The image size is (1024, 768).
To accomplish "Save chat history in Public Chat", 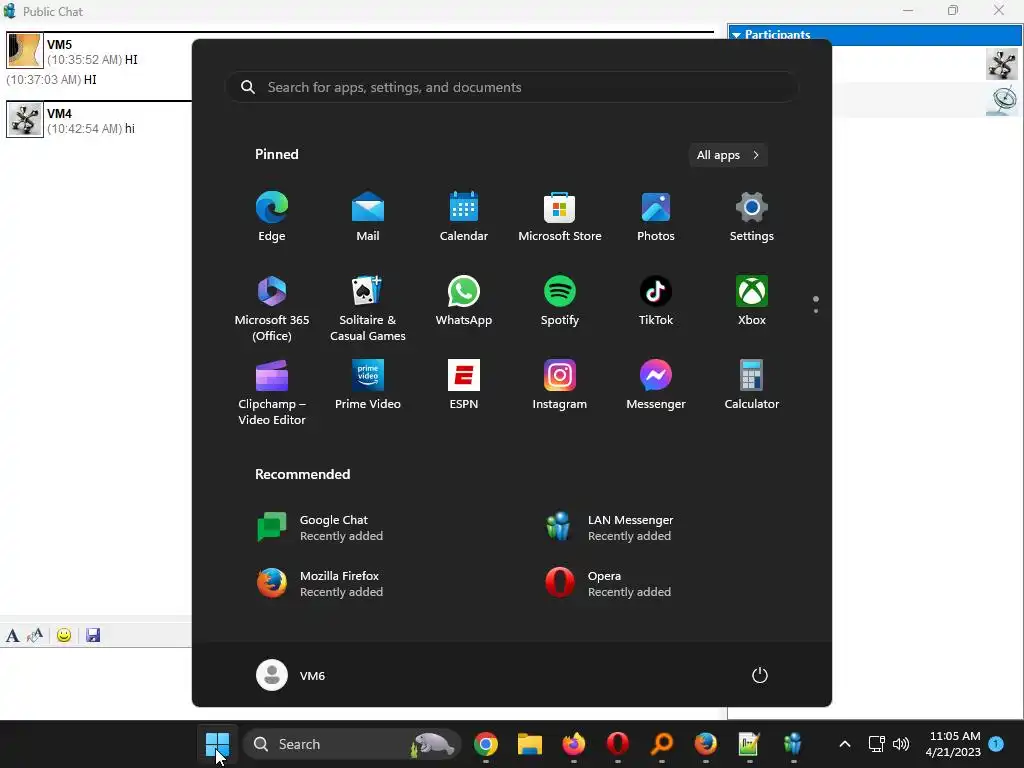I will [x=93, y=635].
